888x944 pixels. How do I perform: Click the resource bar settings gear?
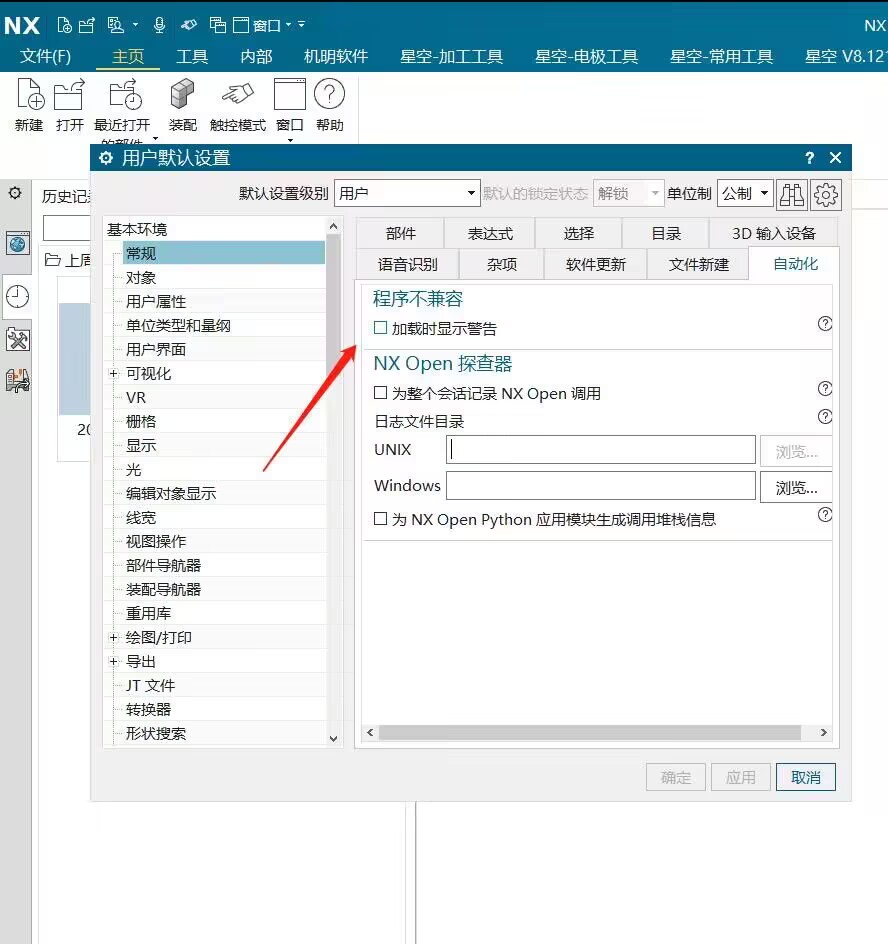(15, 193)
